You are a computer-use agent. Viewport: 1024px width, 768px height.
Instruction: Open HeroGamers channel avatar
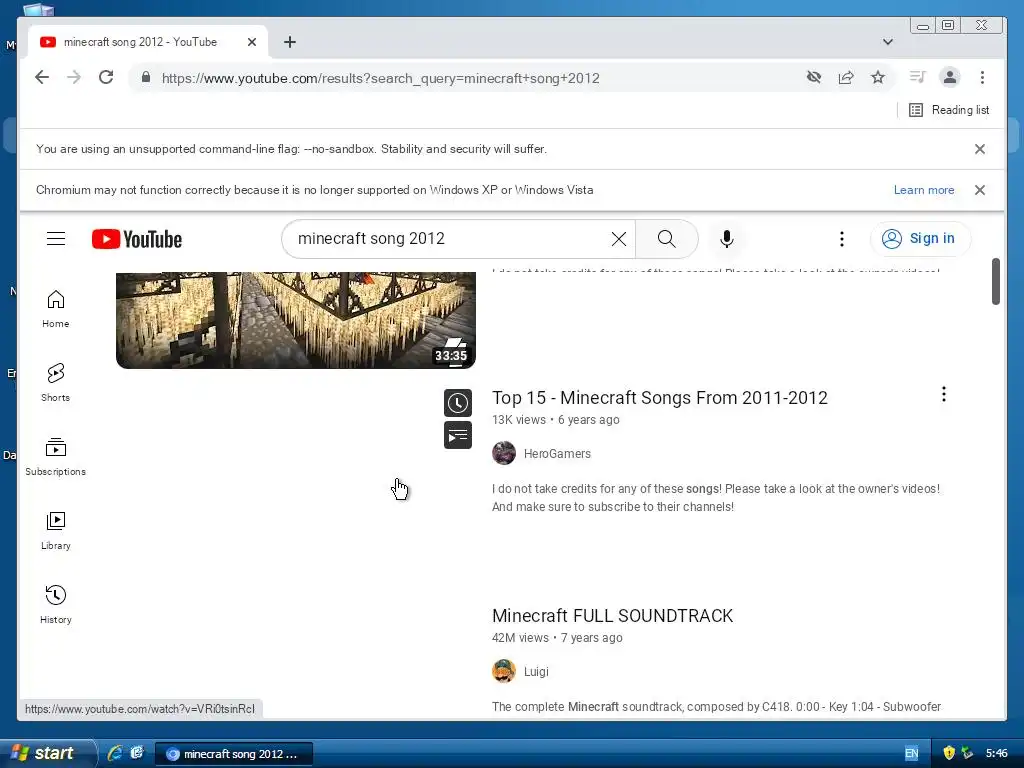[x=504, y=453]
